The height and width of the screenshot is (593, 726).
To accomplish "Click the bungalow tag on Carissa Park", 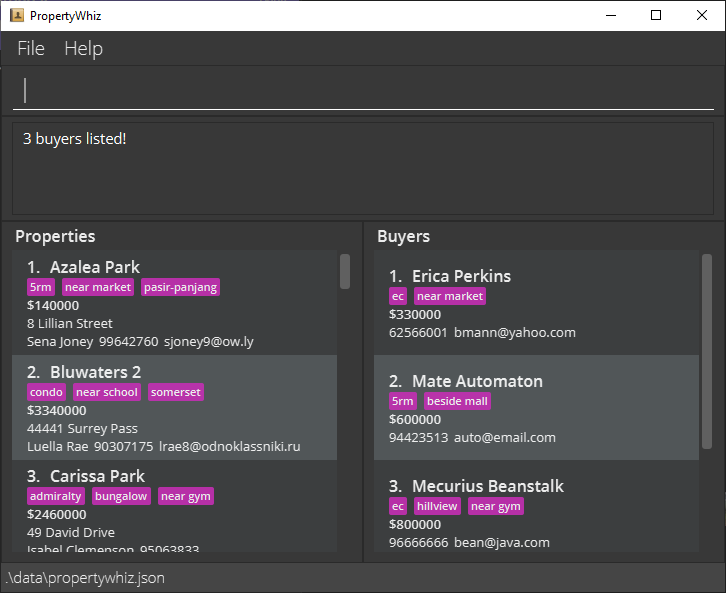I will click(121, 496).
